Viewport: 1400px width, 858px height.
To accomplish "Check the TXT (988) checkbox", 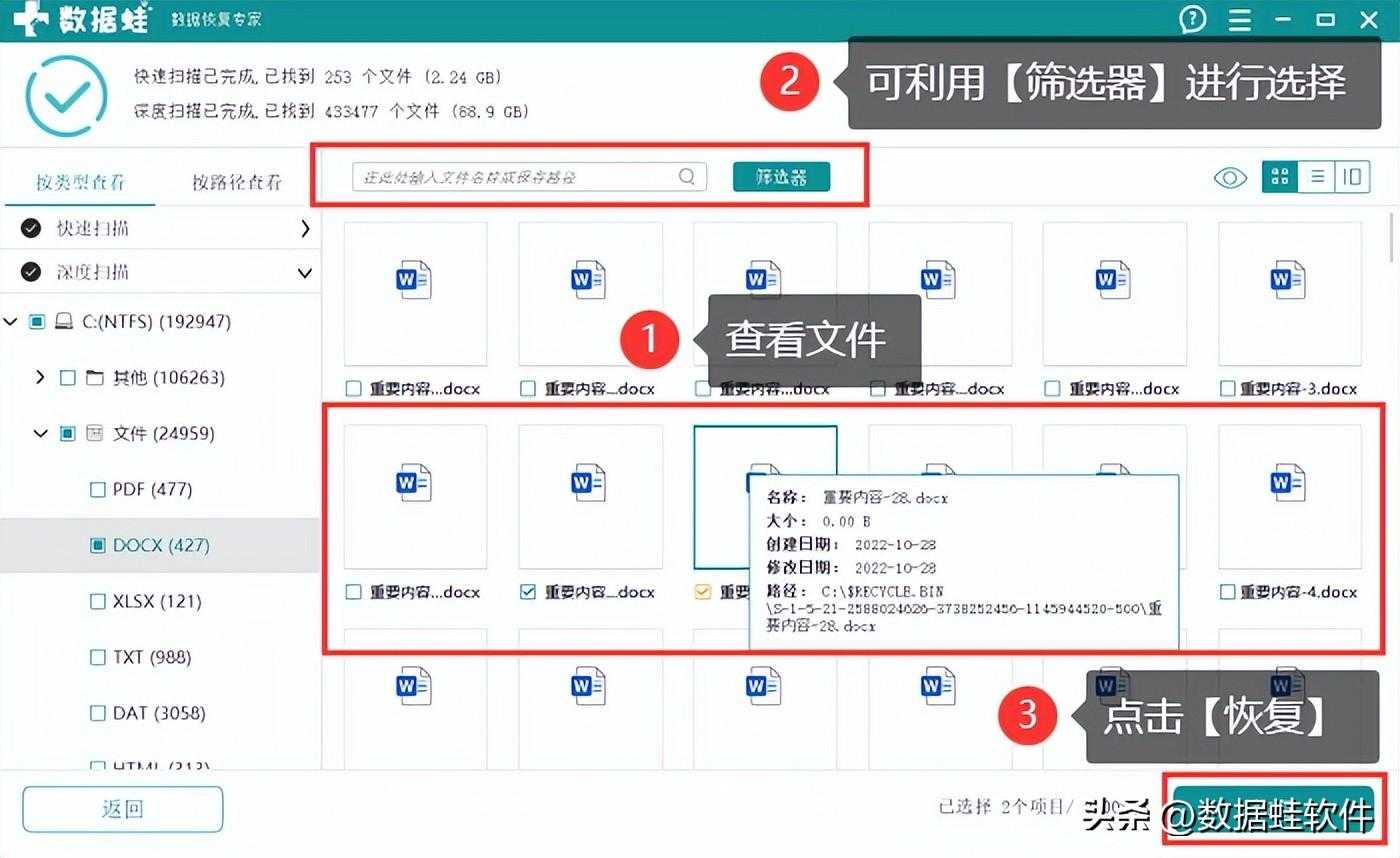I will pyautogui.click(x=97, y=658).
